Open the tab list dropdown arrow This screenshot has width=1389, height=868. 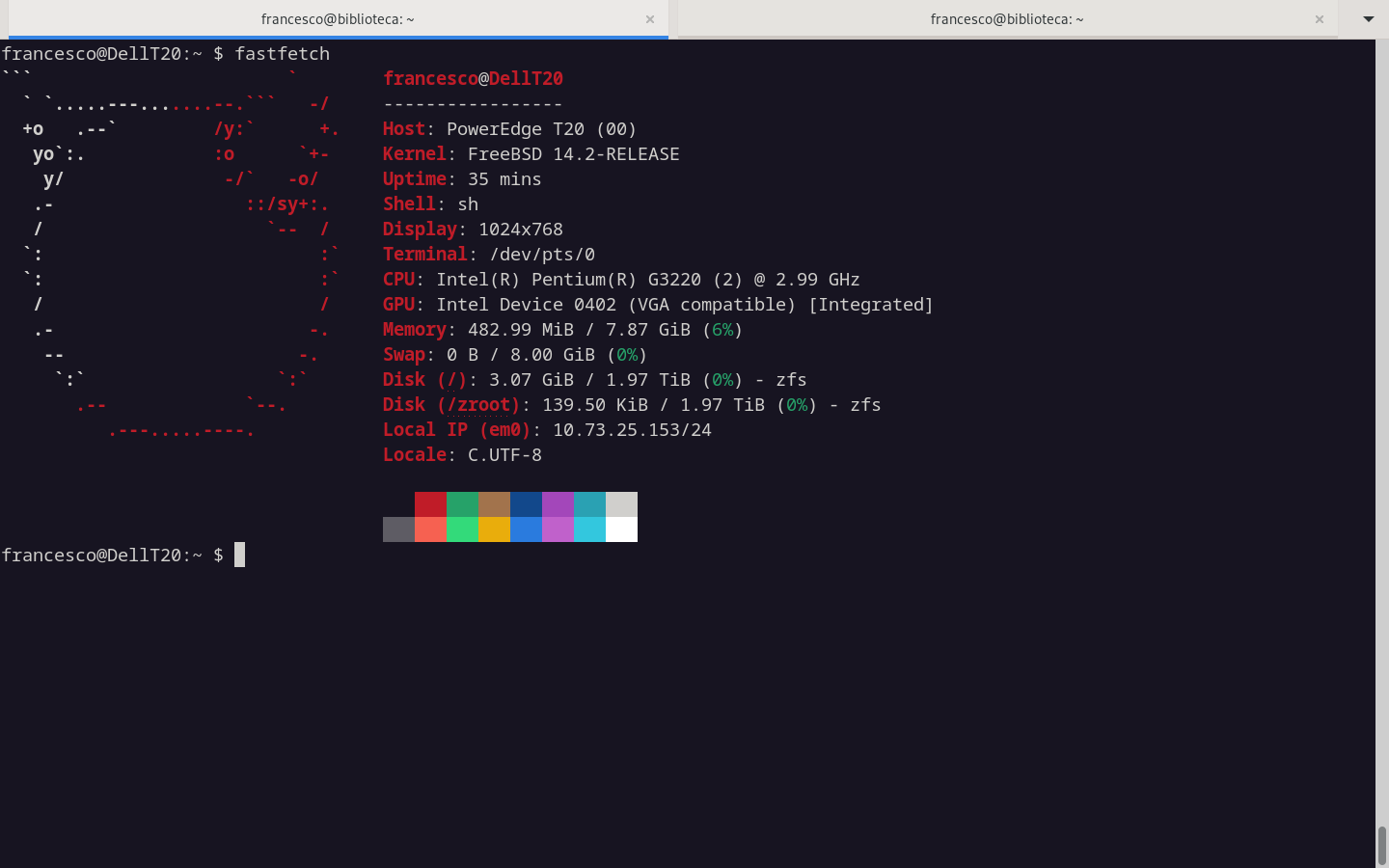(1368, 19)
